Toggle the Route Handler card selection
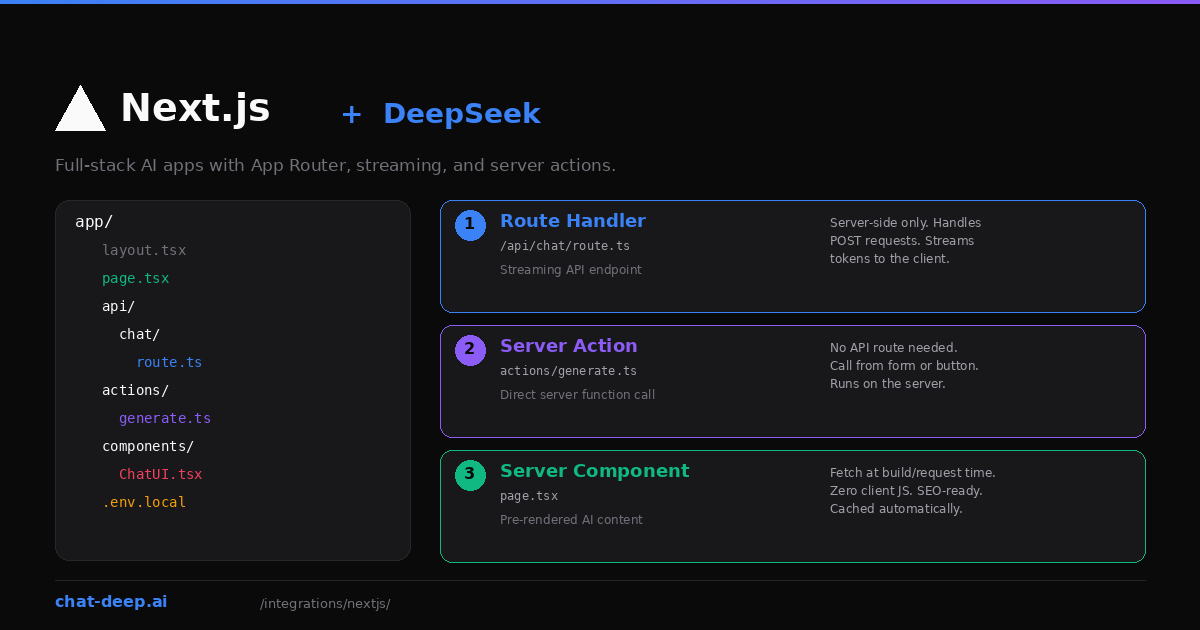Screen dimensions: 1200x630 click(792, 256)
